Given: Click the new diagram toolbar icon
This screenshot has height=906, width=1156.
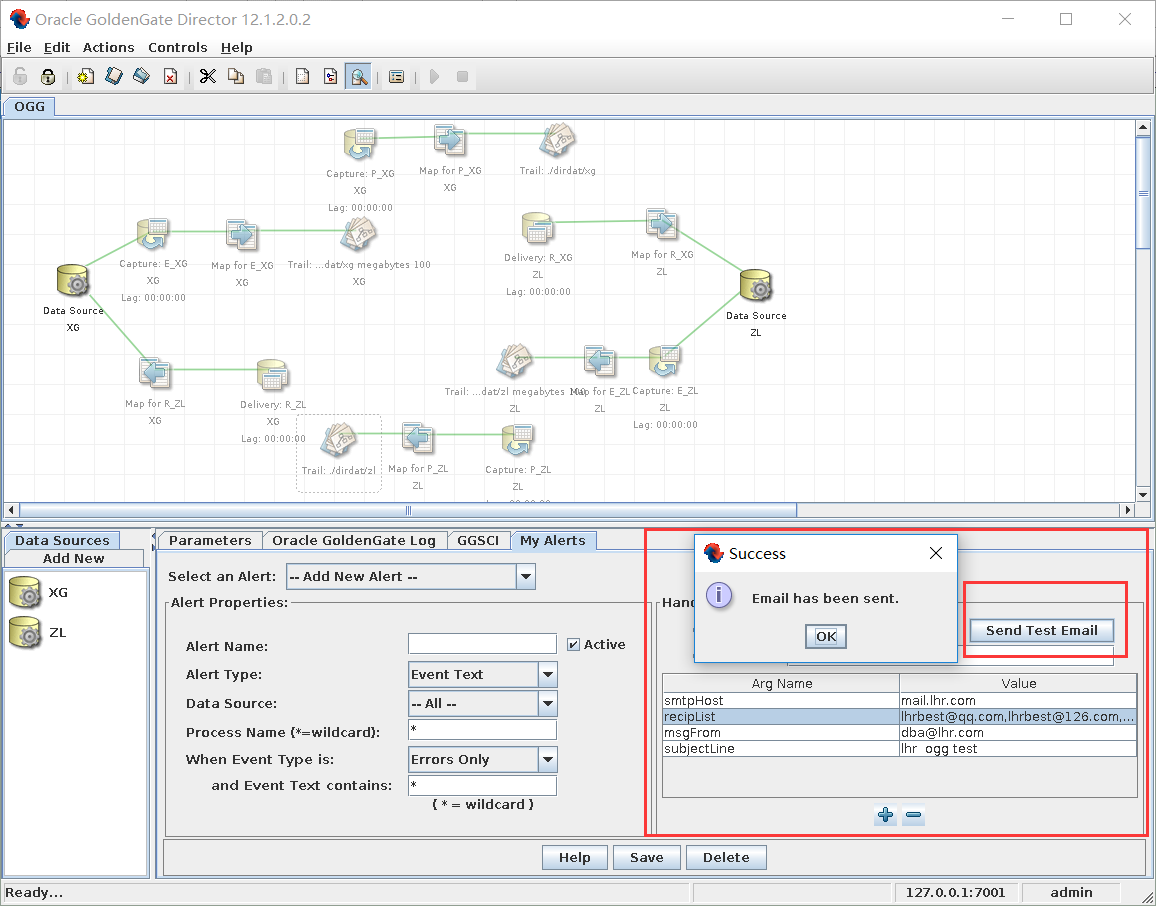Looking at the screenshot, I should pyautogui.click(x=86, y=77).
